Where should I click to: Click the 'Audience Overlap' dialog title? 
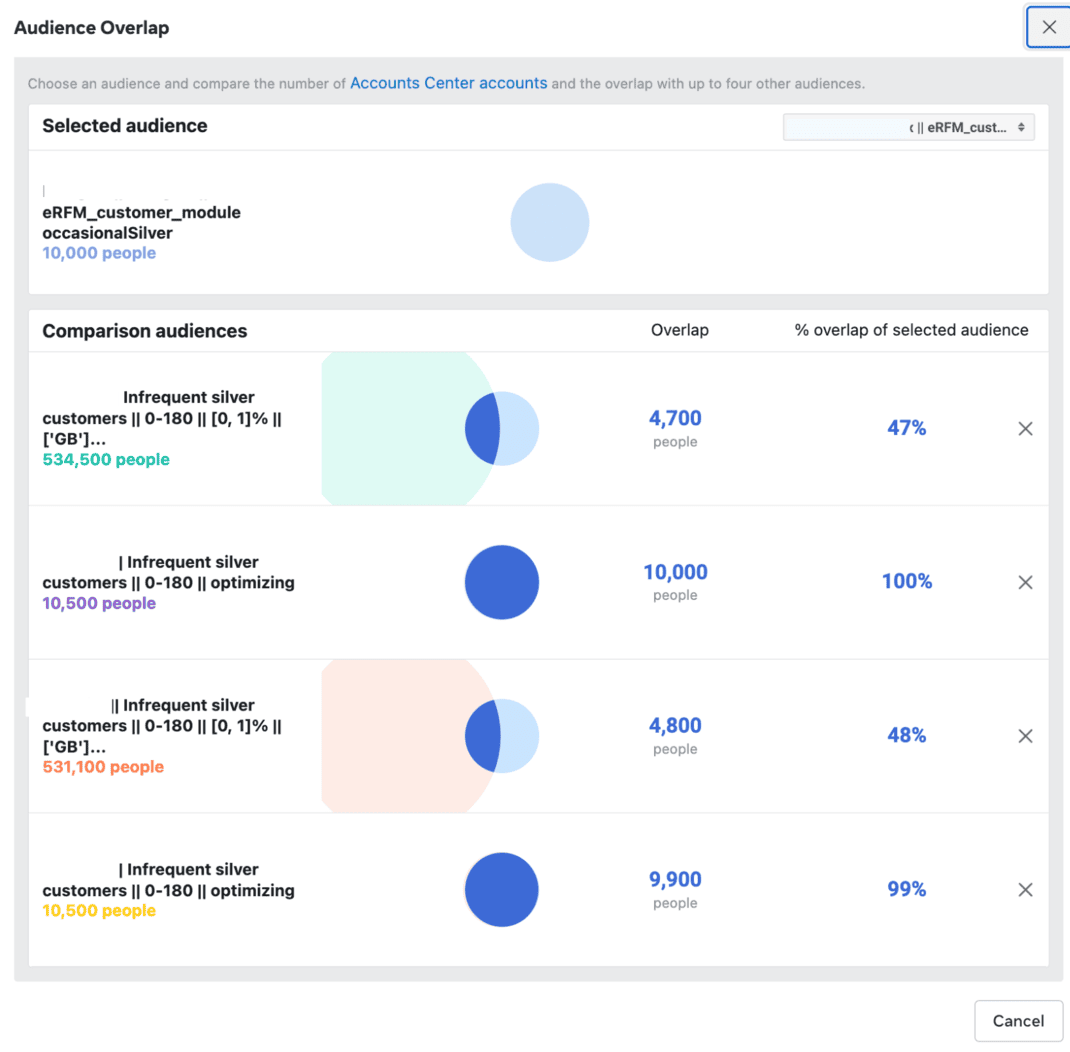91,28
